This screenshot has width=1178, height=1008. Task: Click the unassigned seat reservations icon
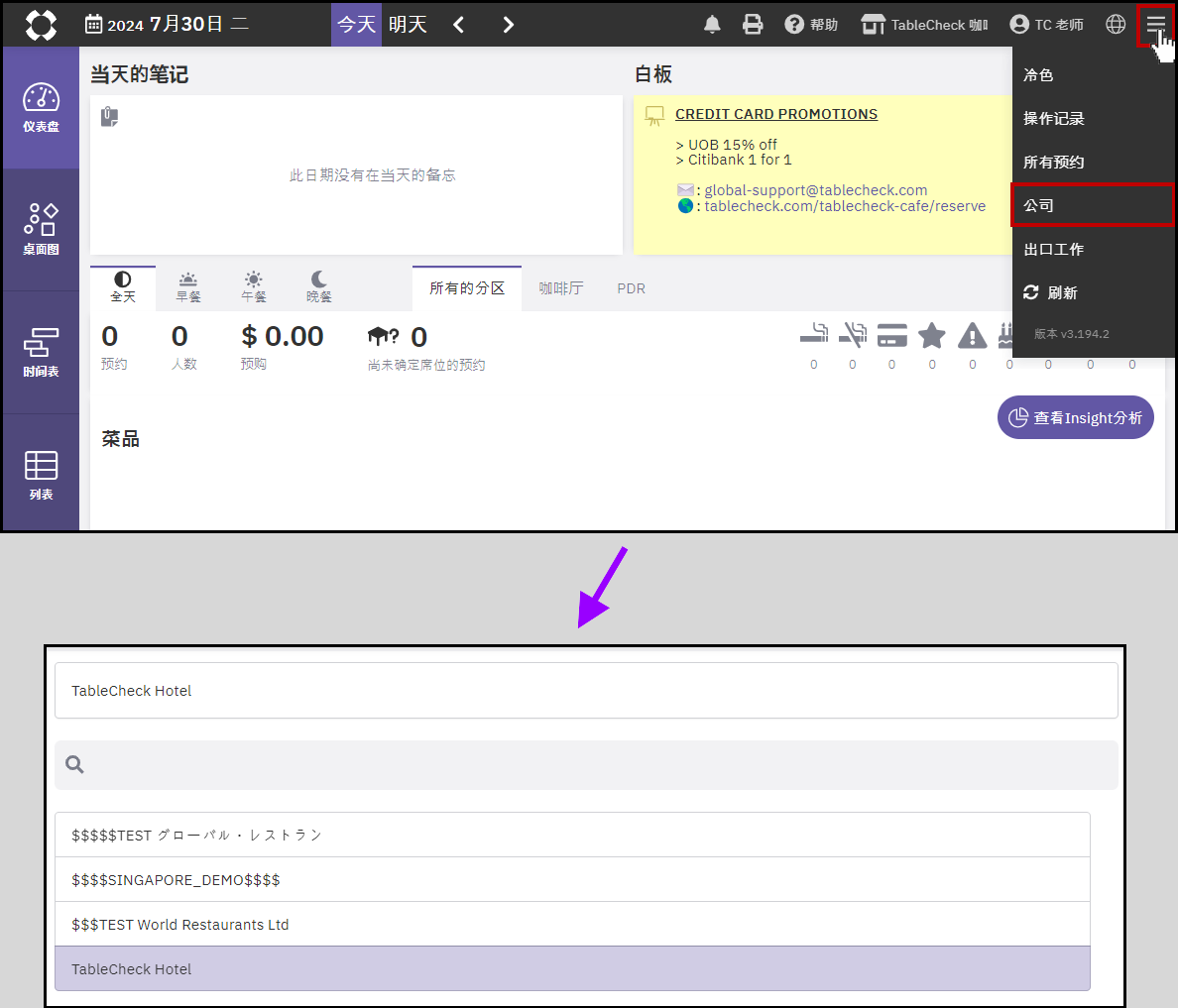point(383,337)
